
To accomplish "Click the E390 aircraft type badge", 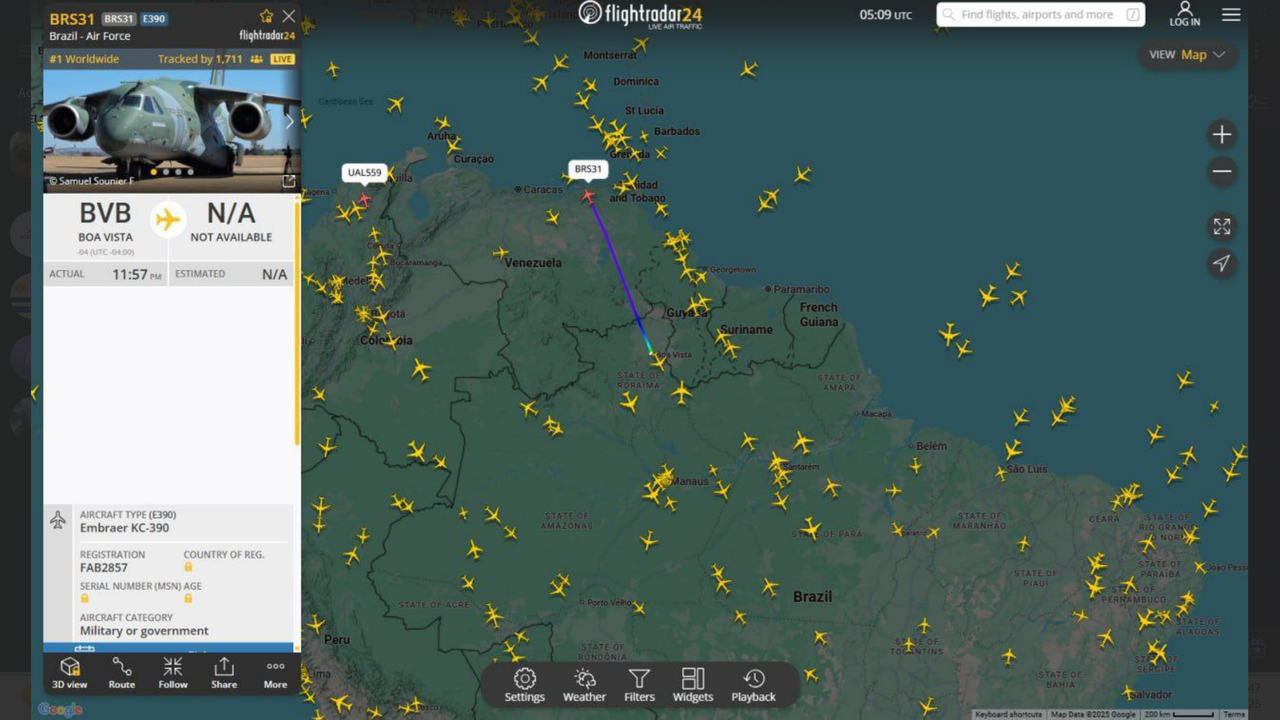I will coord(153,18).
